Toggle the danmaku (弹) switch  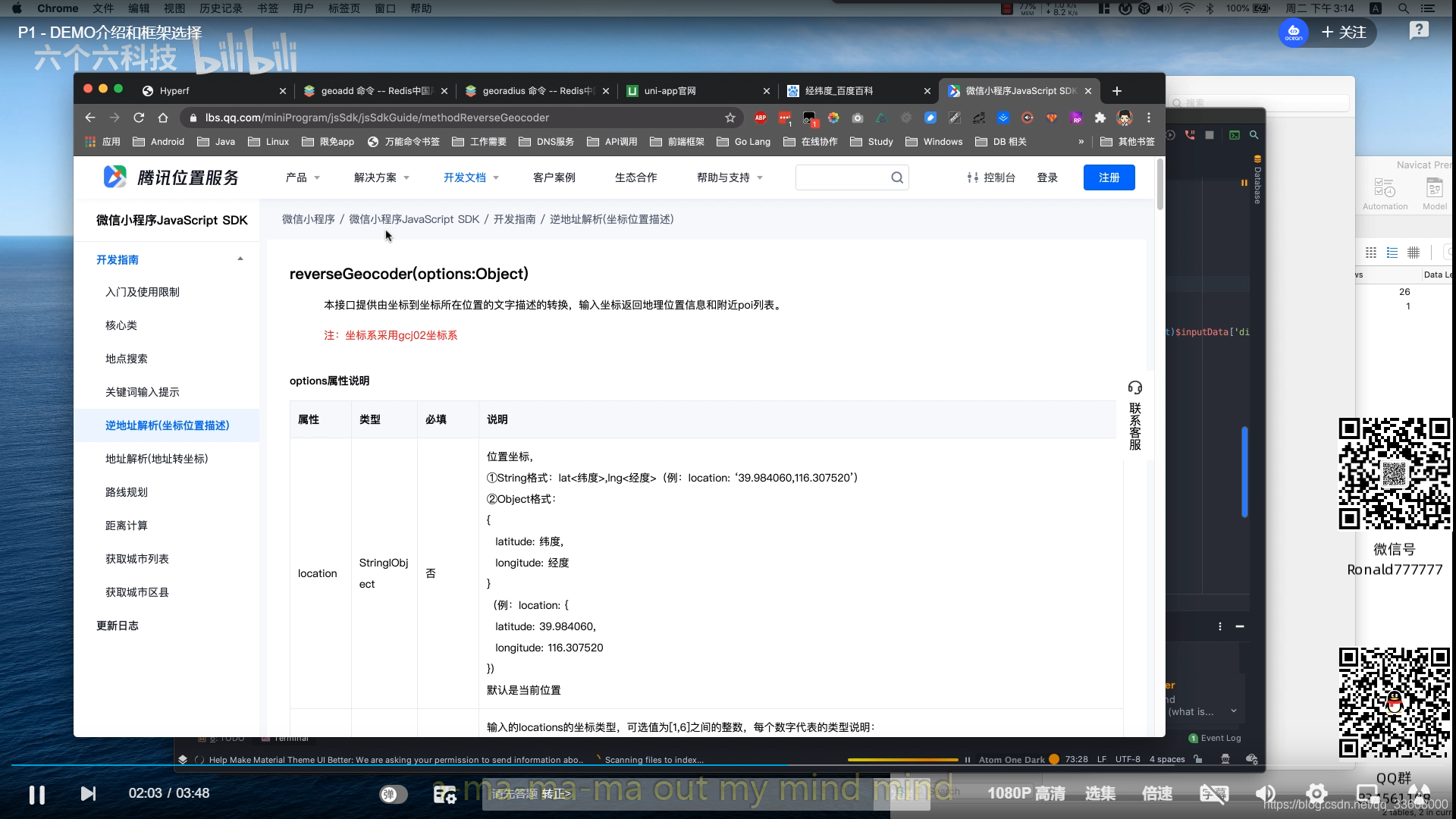pyautogui.click(x=393, y=794)
